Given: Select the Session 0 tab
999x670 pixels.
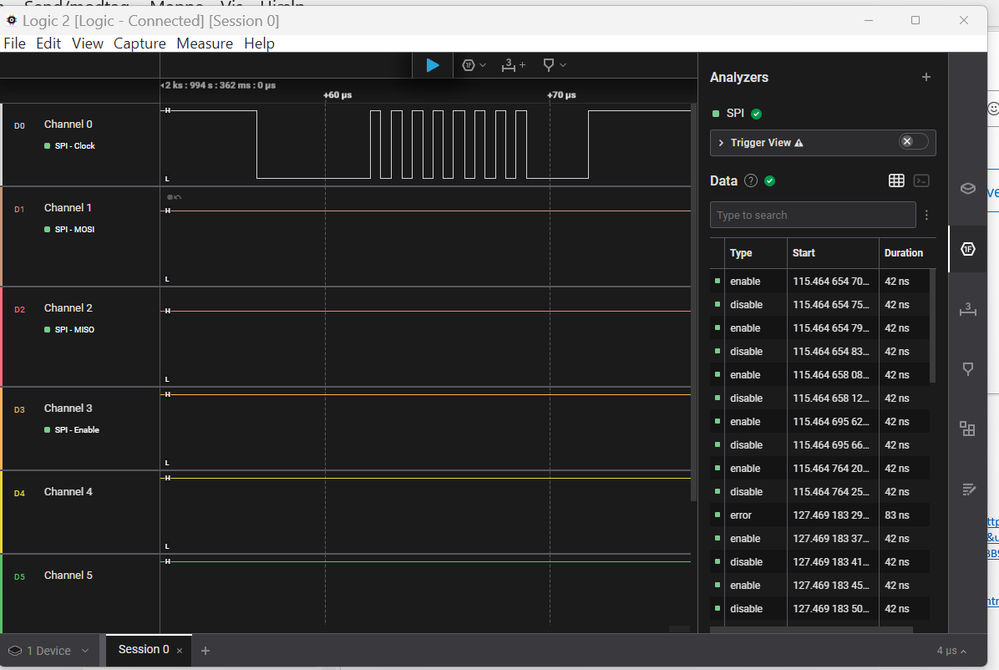Looking at the screenshot, I should [x=143, y=650].
